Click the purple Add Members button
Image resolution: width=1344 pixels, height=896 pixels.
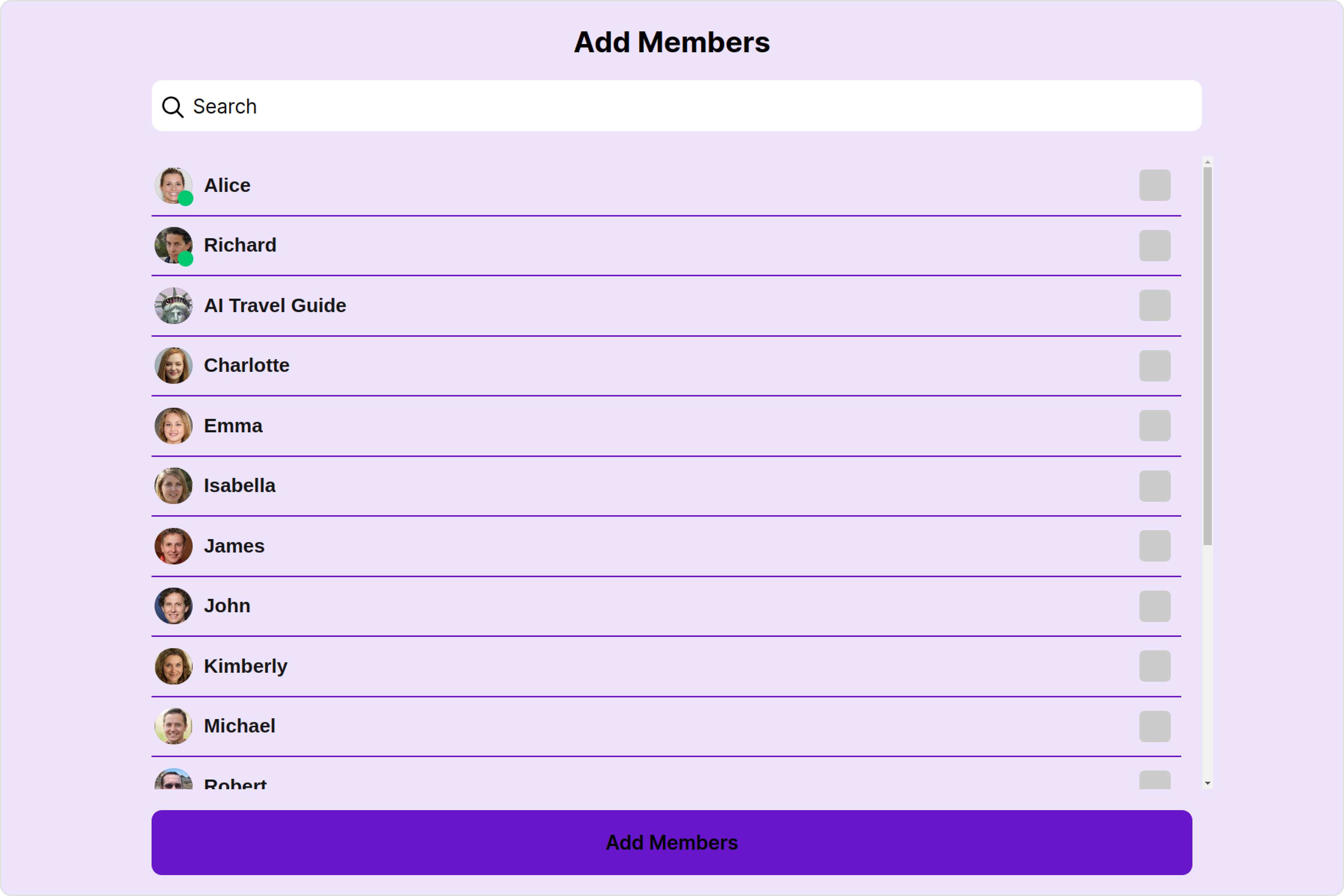pos(672,843)
